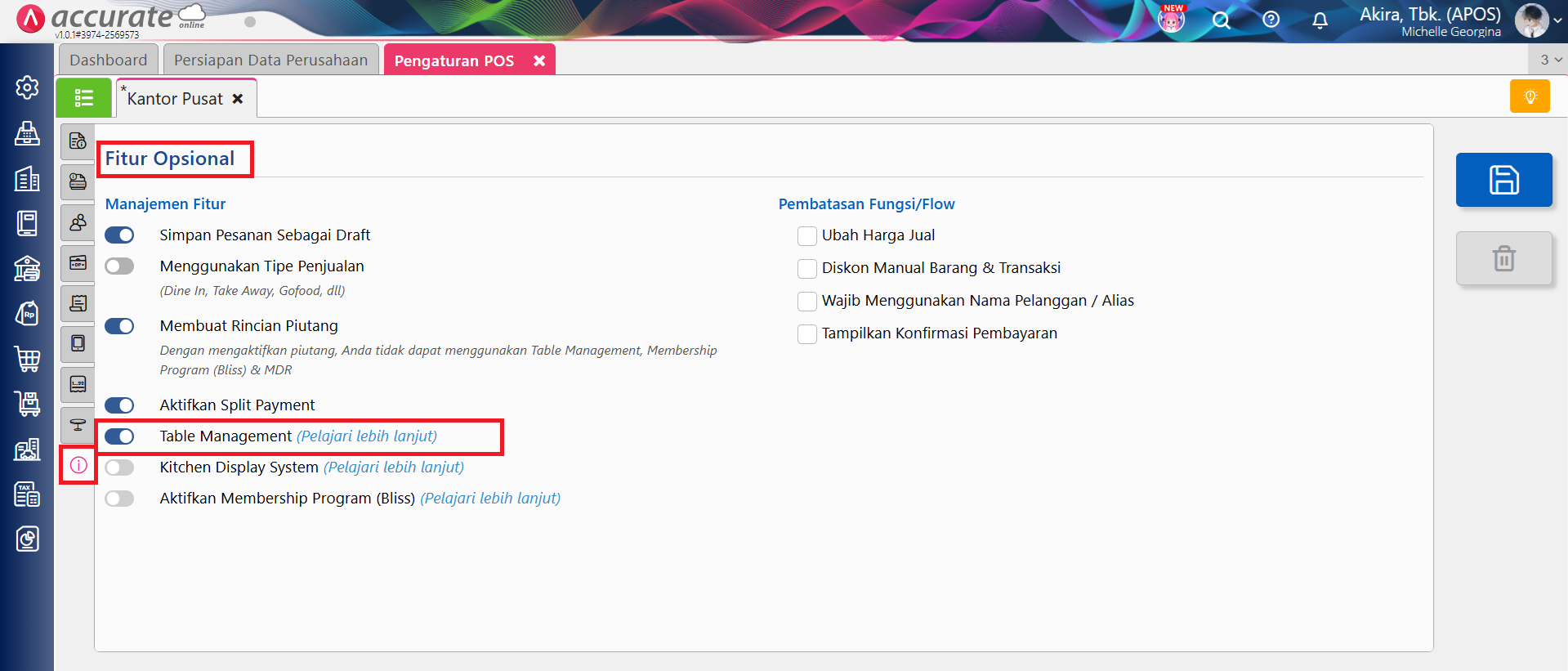Click the shopping cart sidebar icon

click(x=27, y=359)
